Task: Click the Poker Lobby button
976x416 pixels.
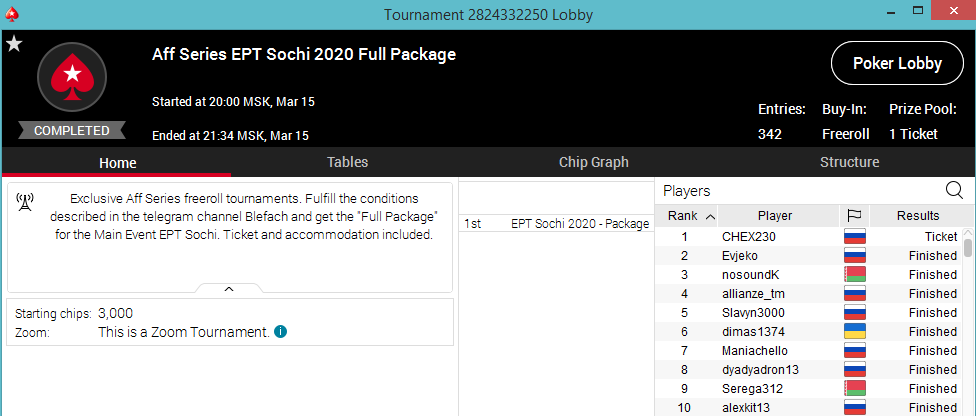Action: (x=897, y=64)
